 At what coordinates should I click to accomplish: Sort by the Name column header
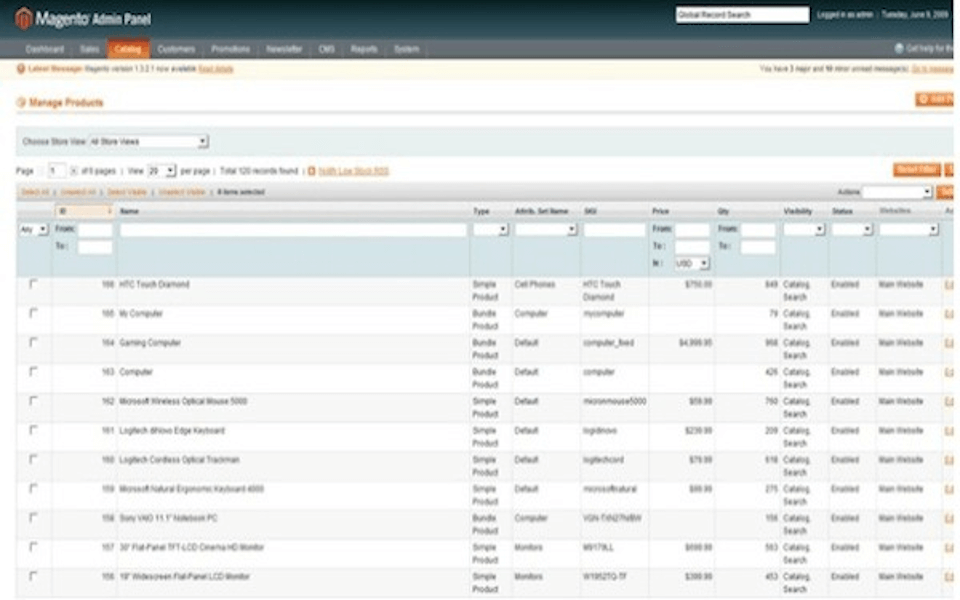(x=129, y=211)
